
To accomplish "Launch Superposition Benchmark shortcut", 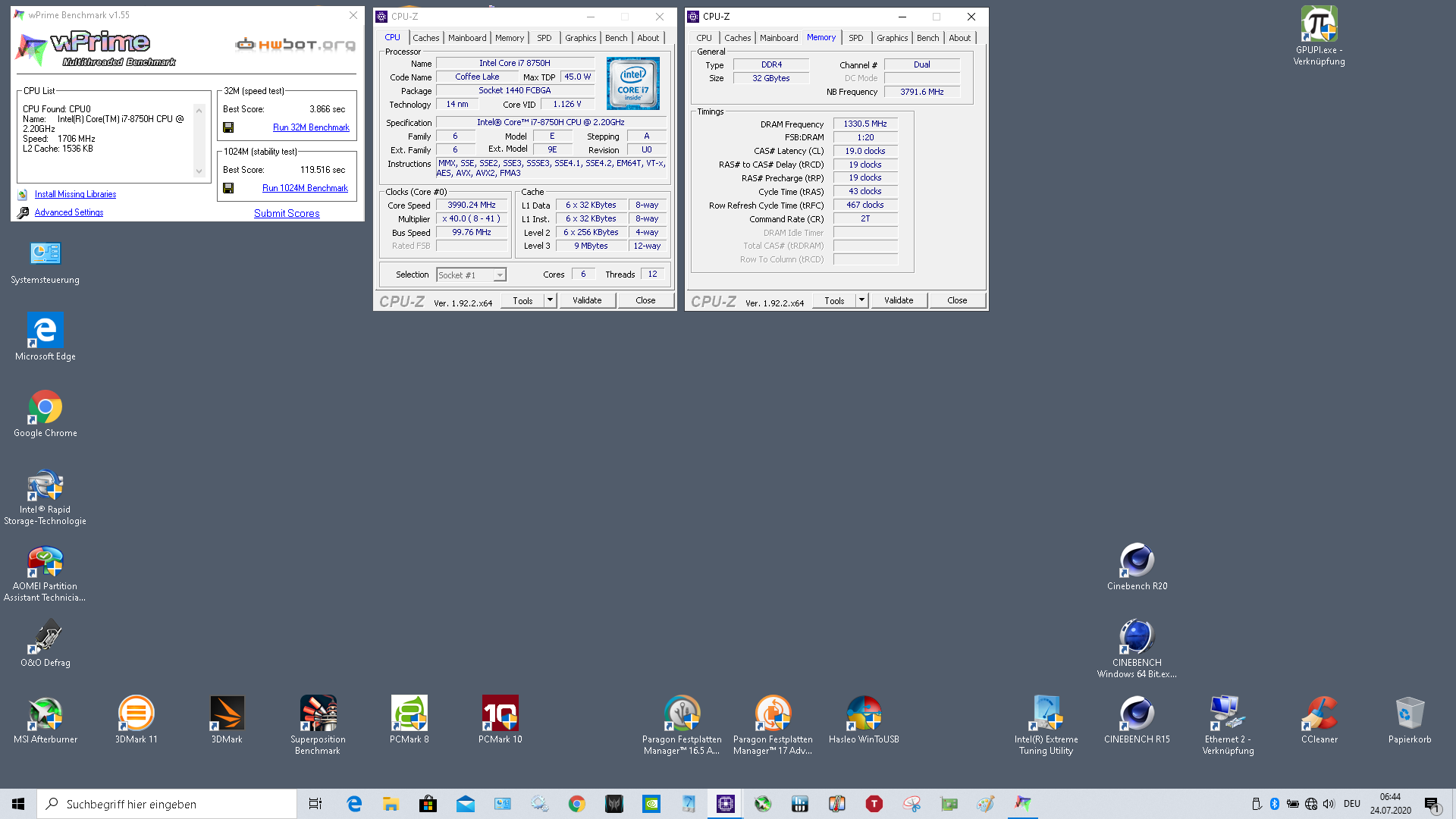I will (318, 726).
